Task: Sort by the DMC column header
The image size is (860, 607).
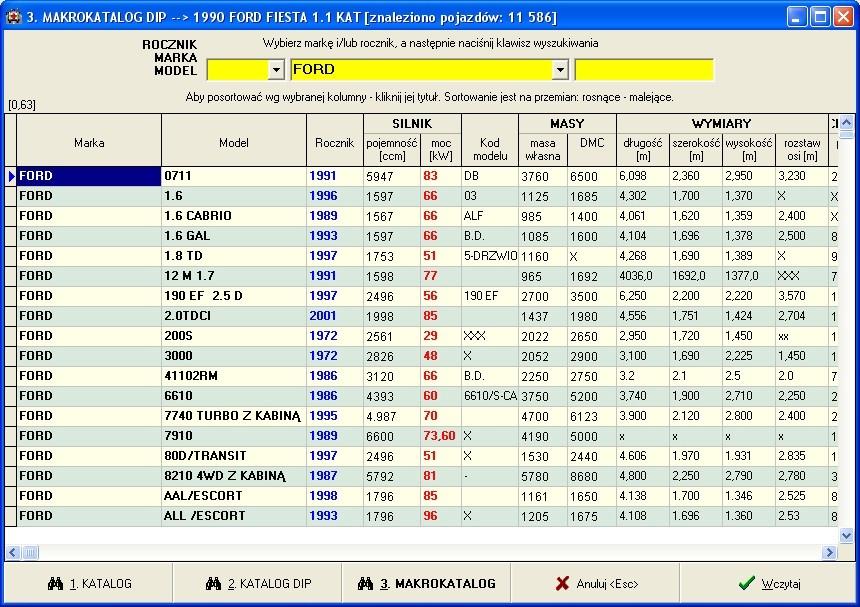Action: [592, 150]
